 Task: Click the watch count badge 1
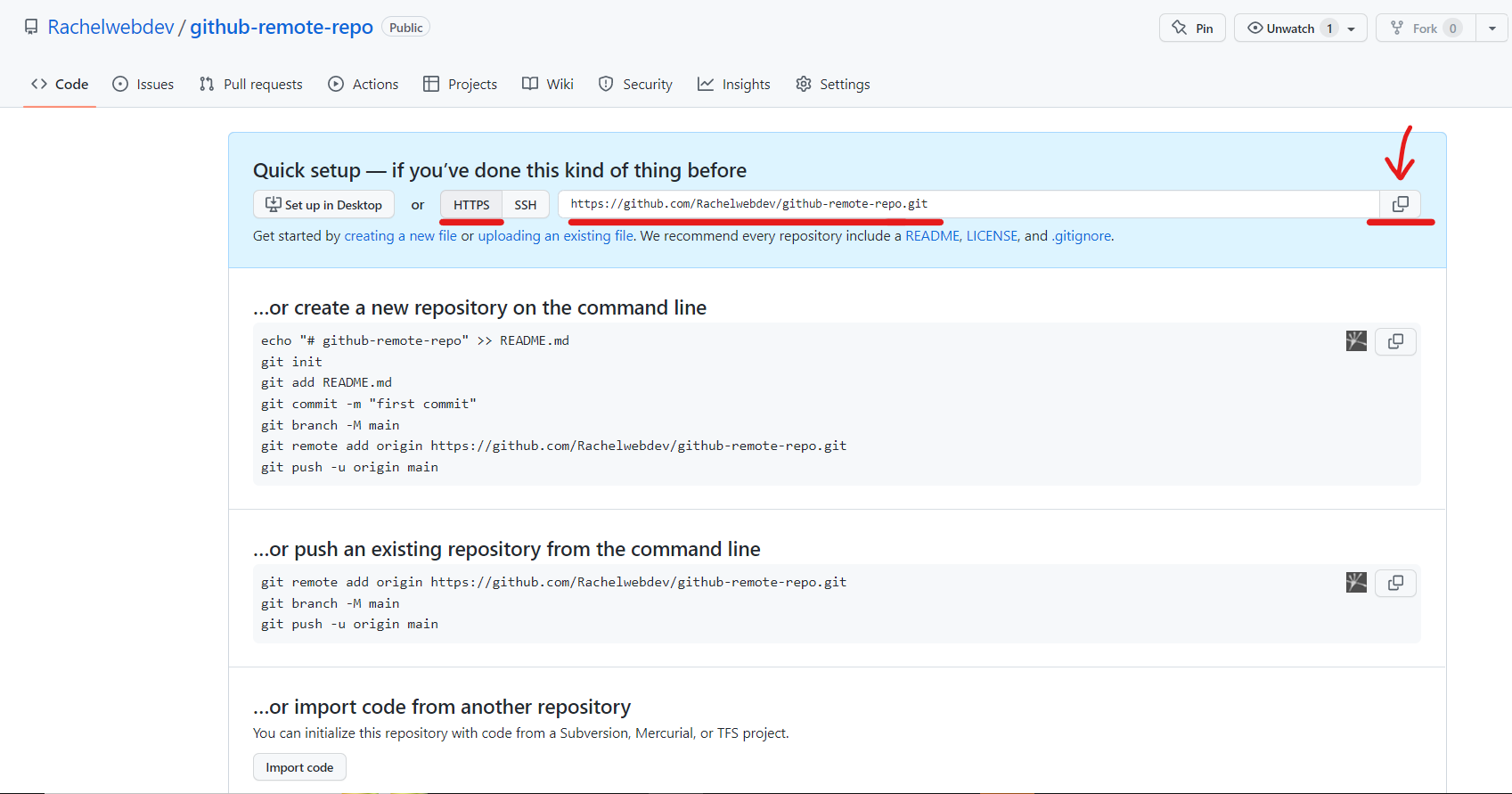tap(1329, 29)
